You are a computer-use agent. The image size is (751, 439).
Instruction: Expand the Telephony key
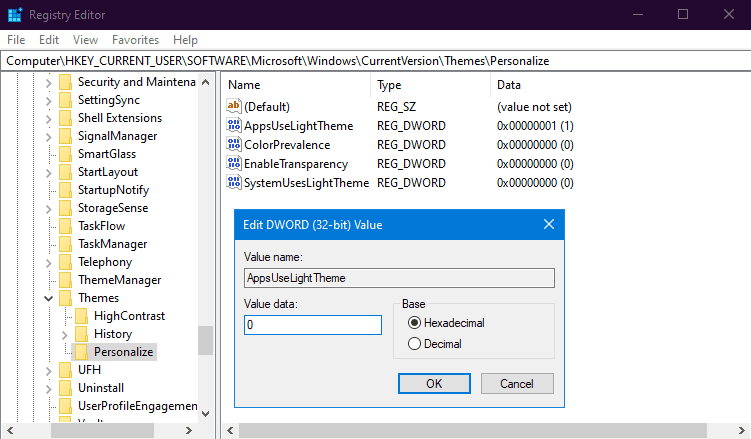tap(48, 263)
